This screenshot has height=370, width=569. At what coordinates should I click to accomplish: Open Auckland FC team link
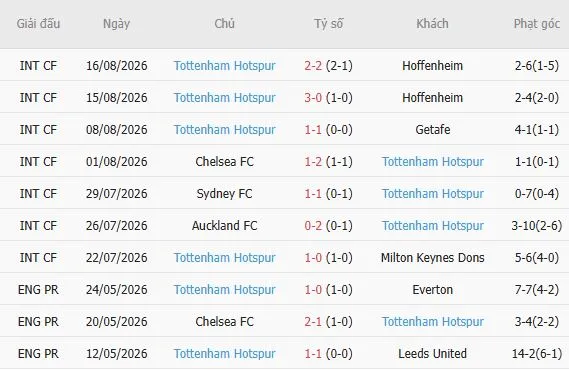click(225, 226)
